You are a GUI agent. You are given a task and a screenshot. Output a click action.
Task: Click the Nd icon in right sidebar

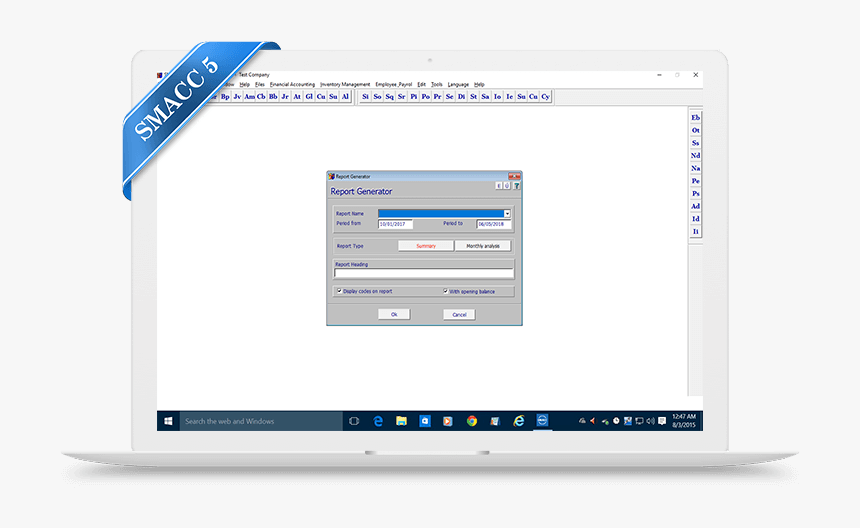(x=695, y=156)
